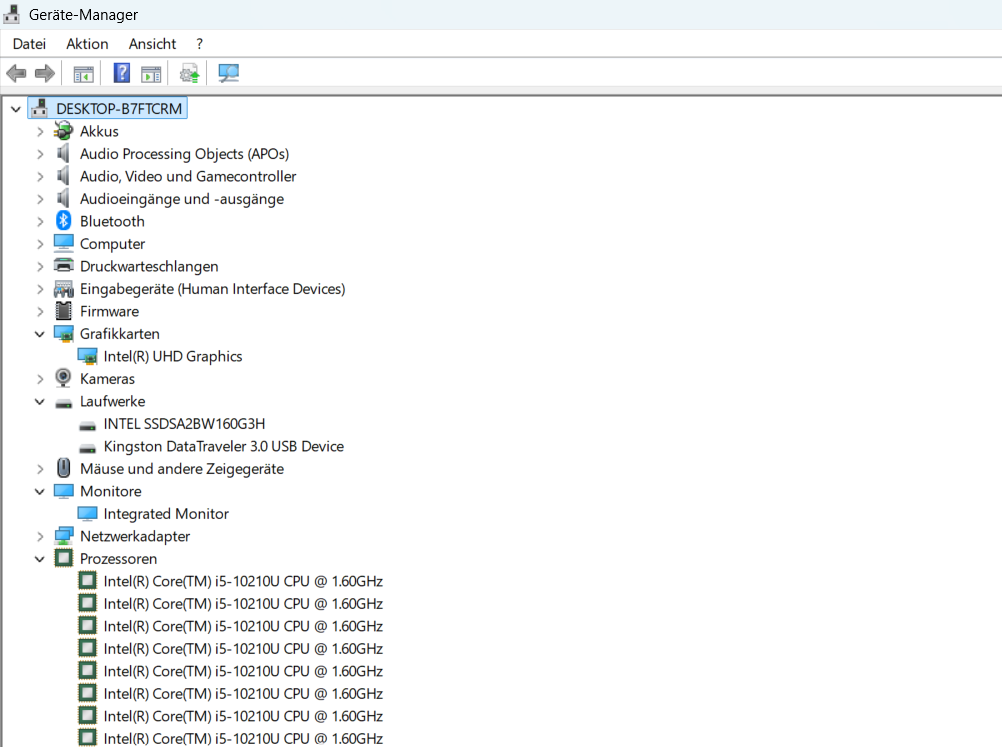Expand the Netzwerkadapter category
The height and width of the screenshot is (747, 1002).
click(x=40, y=537)
